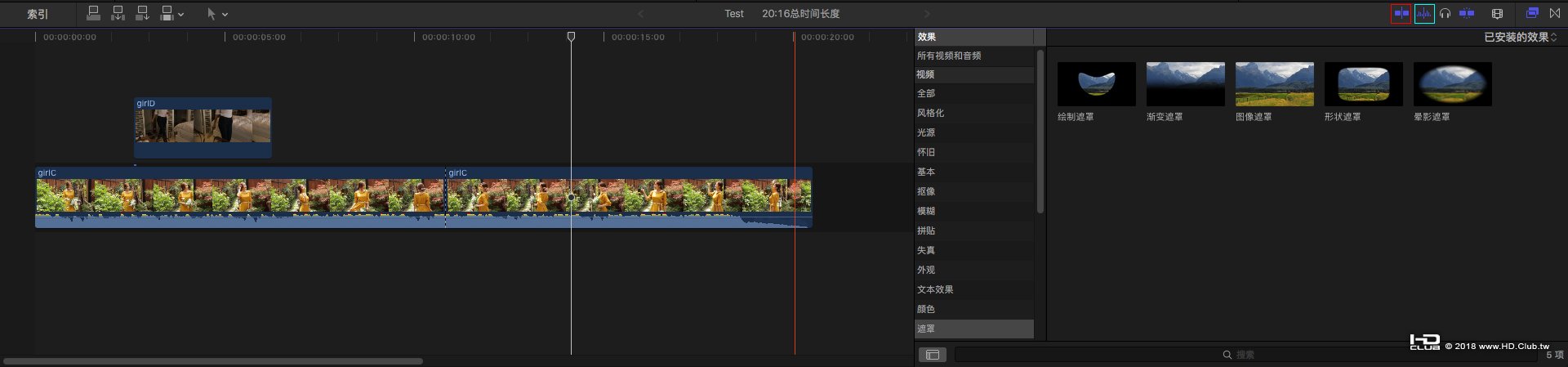
Task: Click the effects 搜索 search field
Action: coord(1246,355)
